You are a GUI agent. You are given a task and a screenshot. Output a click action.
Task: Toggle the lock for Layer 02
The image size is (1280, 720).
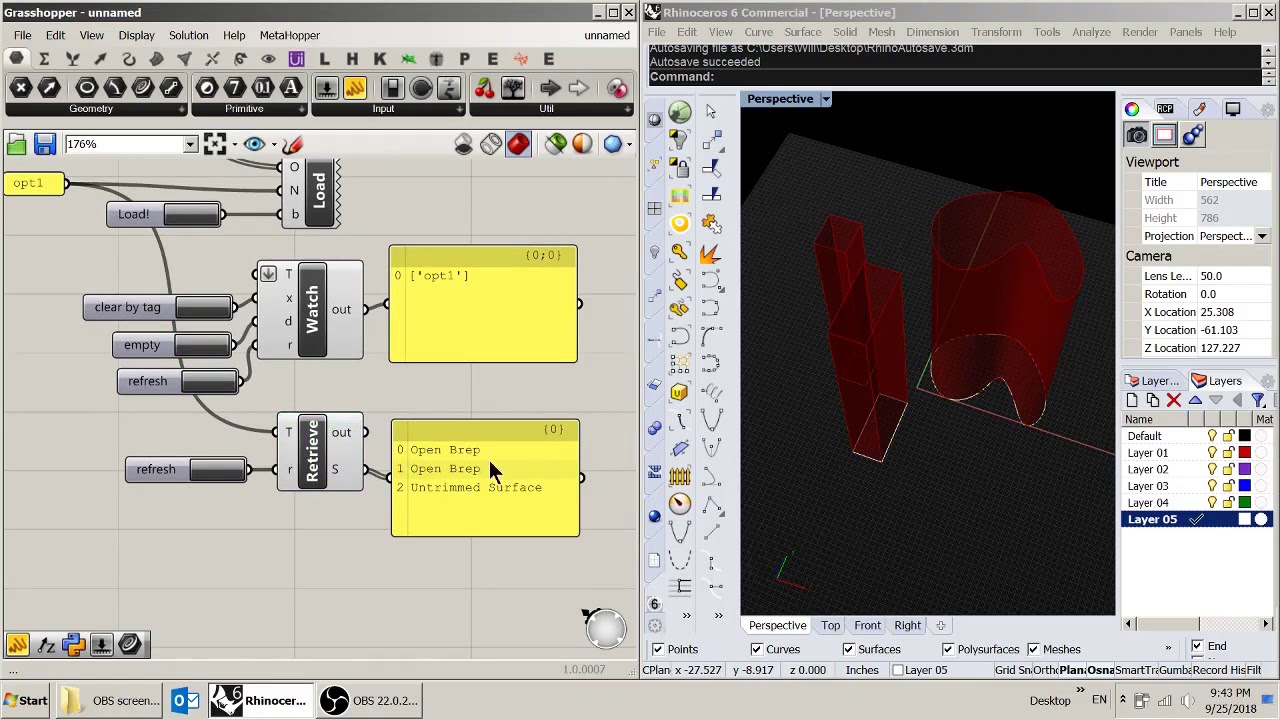(x=1228, y=470)
